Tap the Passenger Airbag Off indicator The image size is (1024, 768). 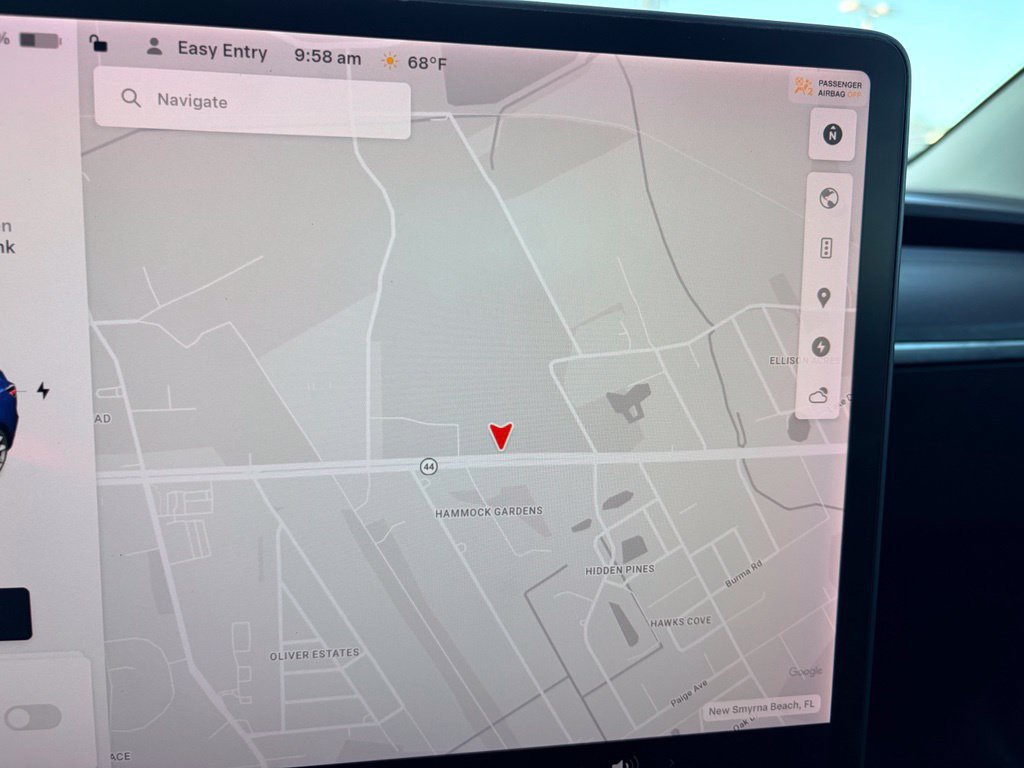[828, 88]
